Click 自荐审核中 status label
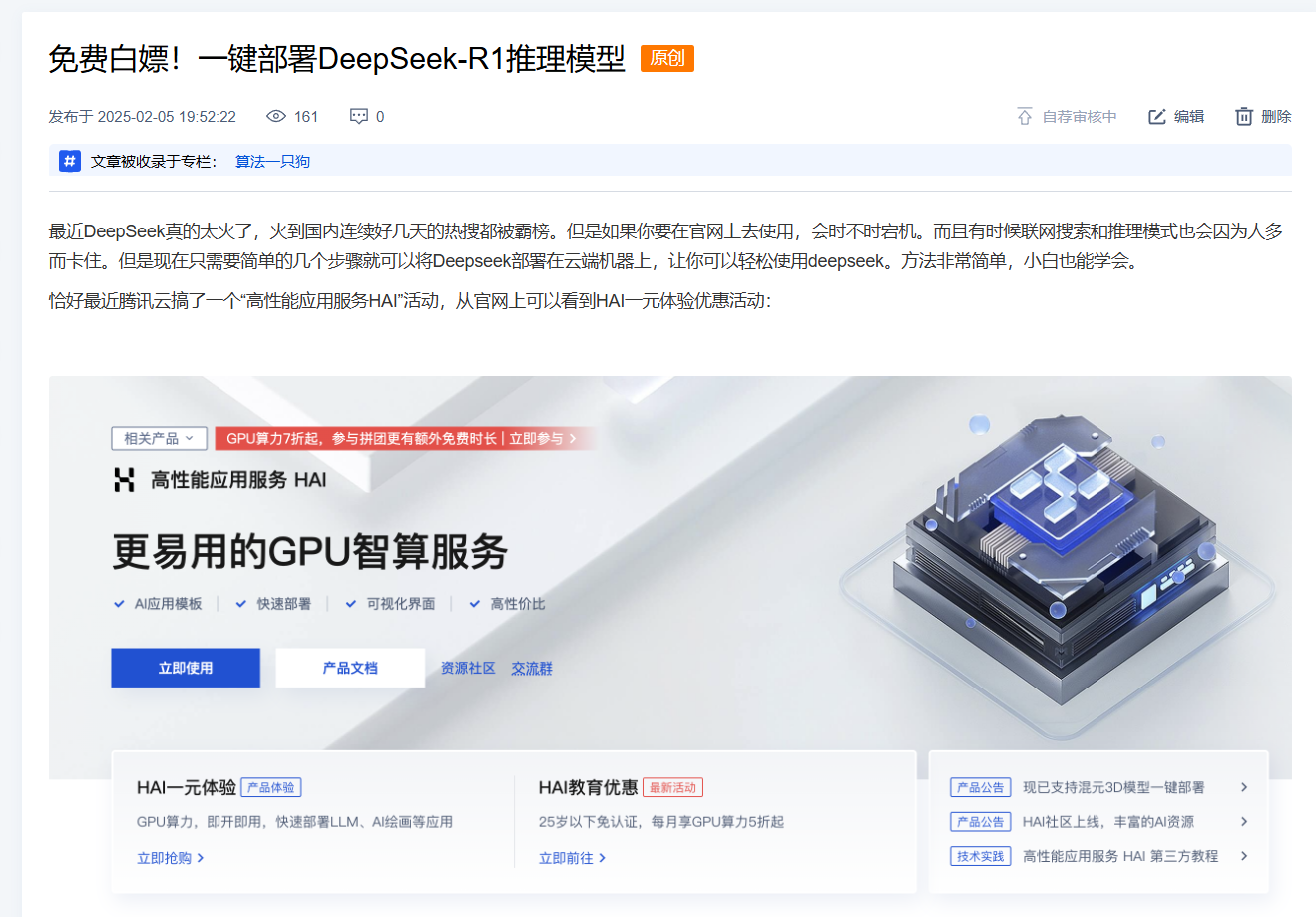Screen dimensions: 1316x917 pos(1080,117)
